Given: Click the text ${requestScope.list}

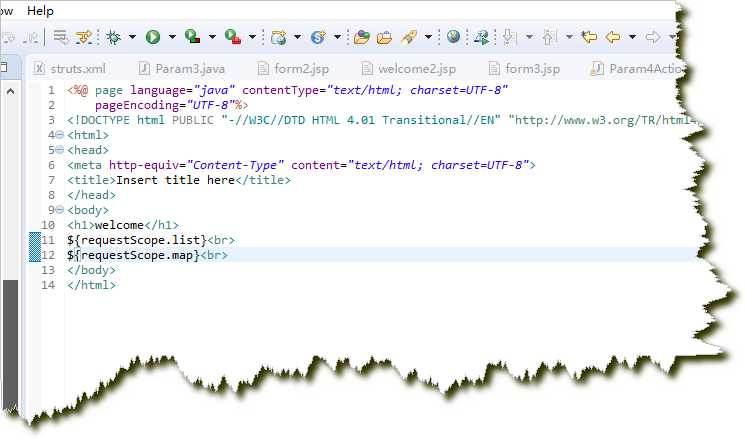Looking at the screenshot, I should pos(137,240).
